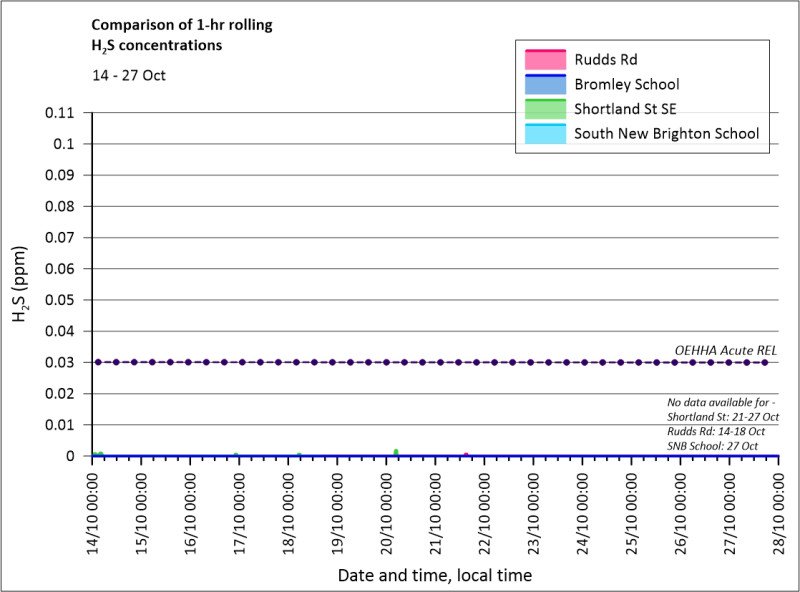Select the 'Date and time, local time' axis title
Viewport: 800px width, 592px height.
(435, 575)
